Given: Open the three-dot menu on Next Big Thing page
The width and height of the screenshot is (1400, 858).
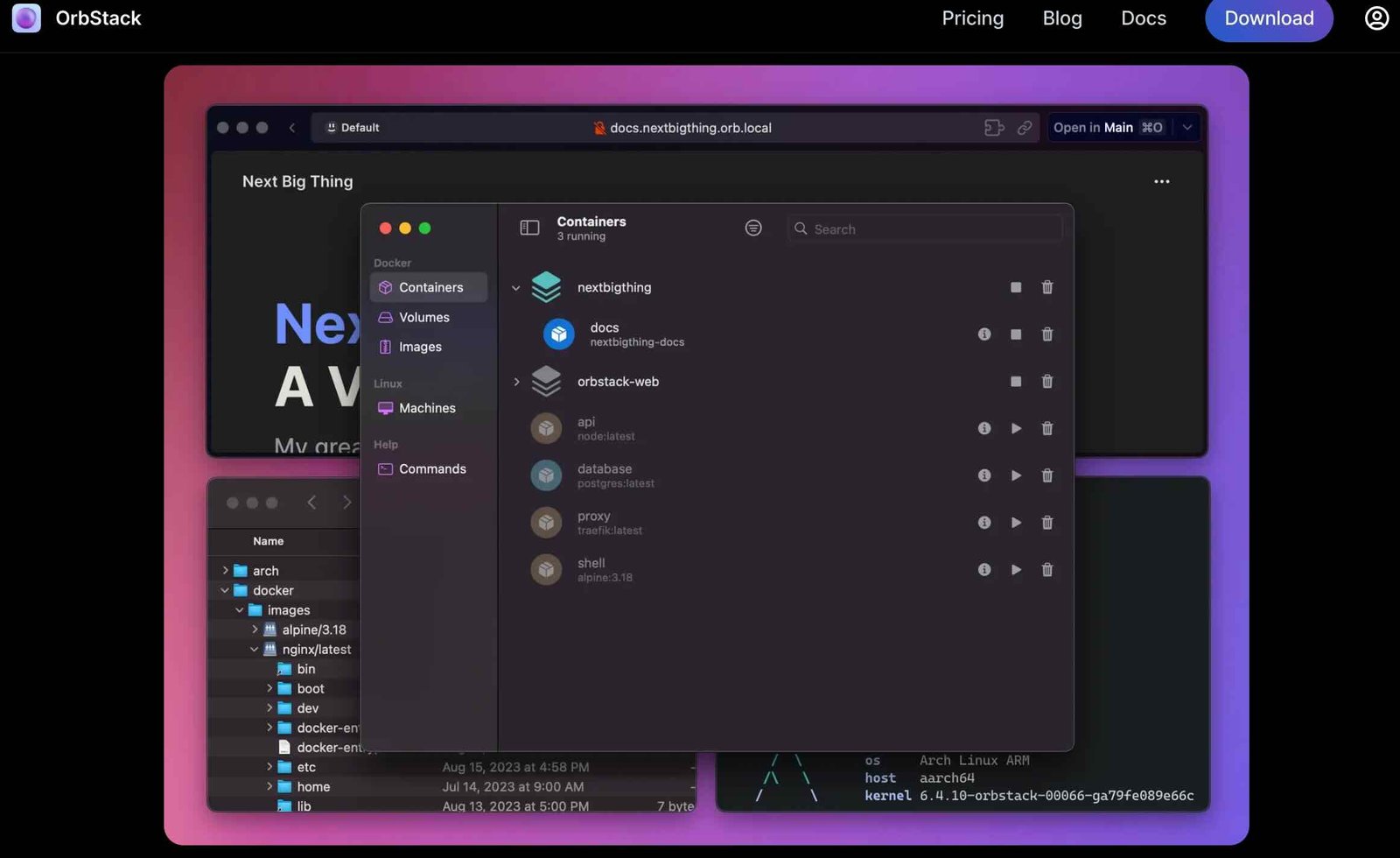Looking at the screenshot, I should pyautogui.click(x=1161, y=181).
